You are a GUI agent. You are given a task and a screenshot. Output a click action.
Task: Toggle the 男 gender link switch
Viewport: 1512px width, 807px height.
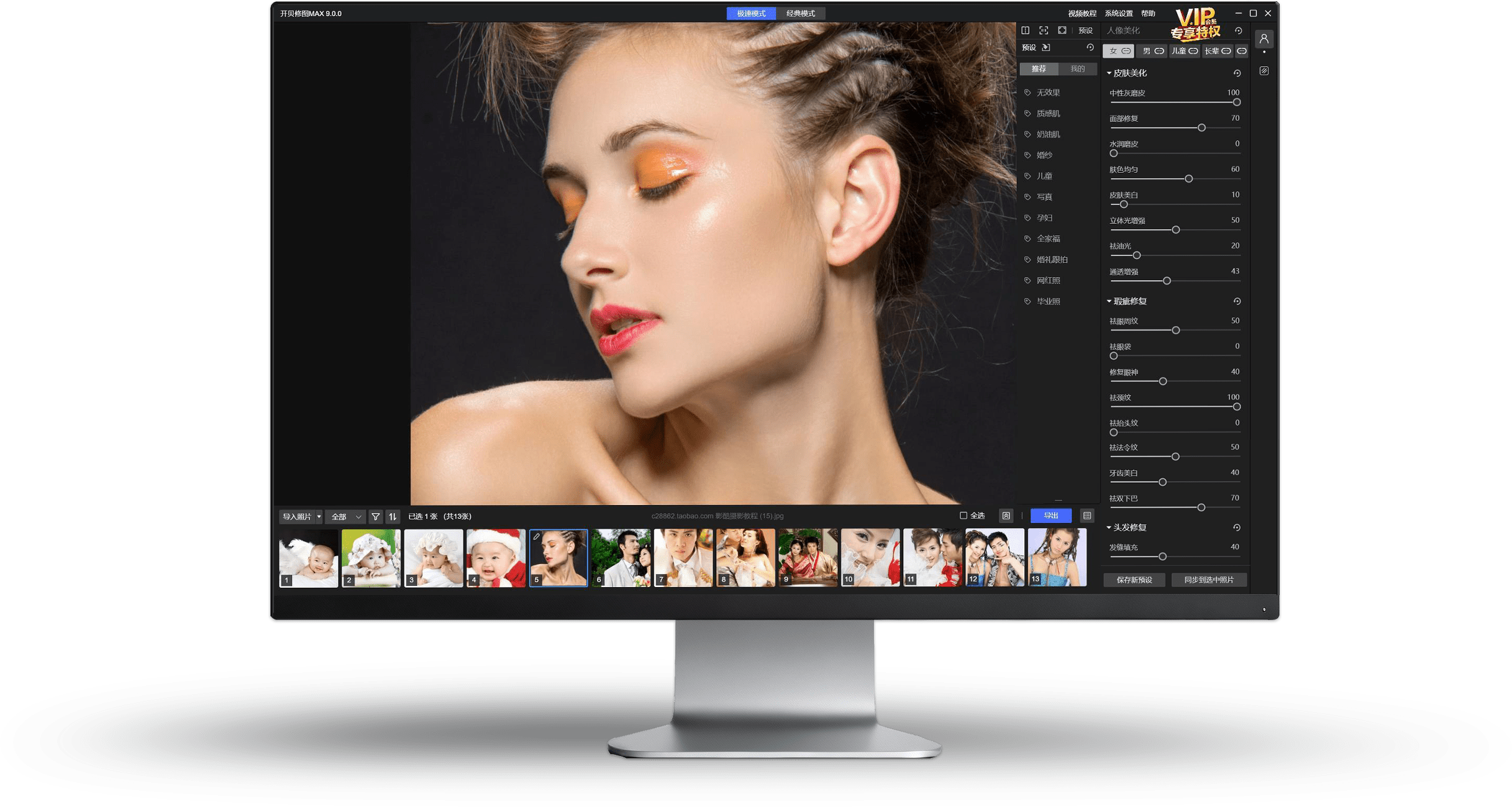[x=1159, y=51]
